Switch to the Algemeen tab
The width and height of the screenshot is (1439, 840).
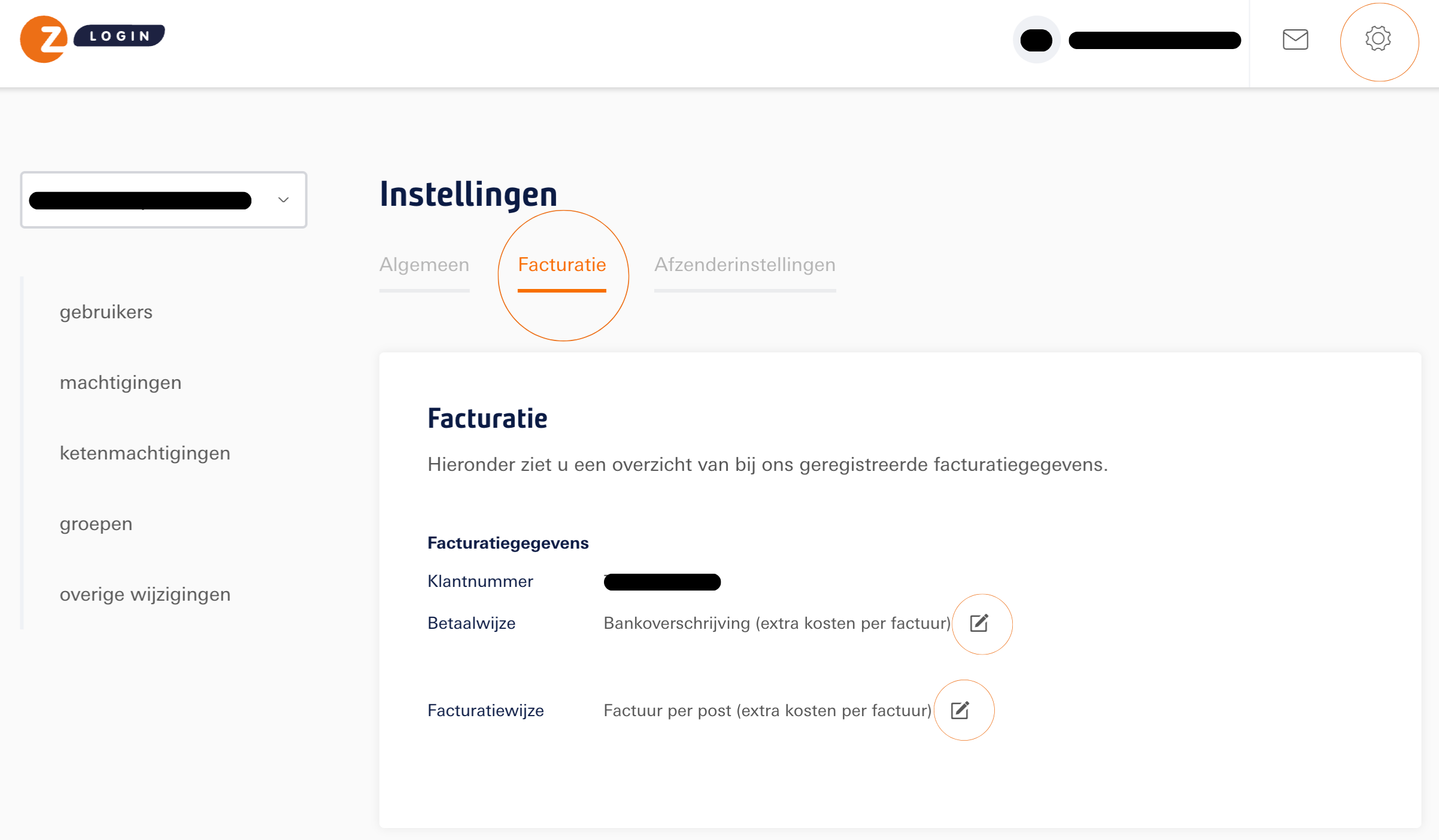424,265
